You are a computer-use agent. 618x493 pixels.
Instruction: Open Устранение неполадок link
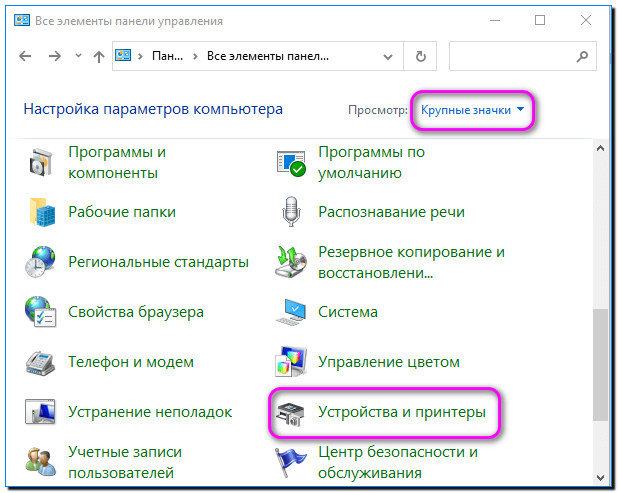coord(150,412)
